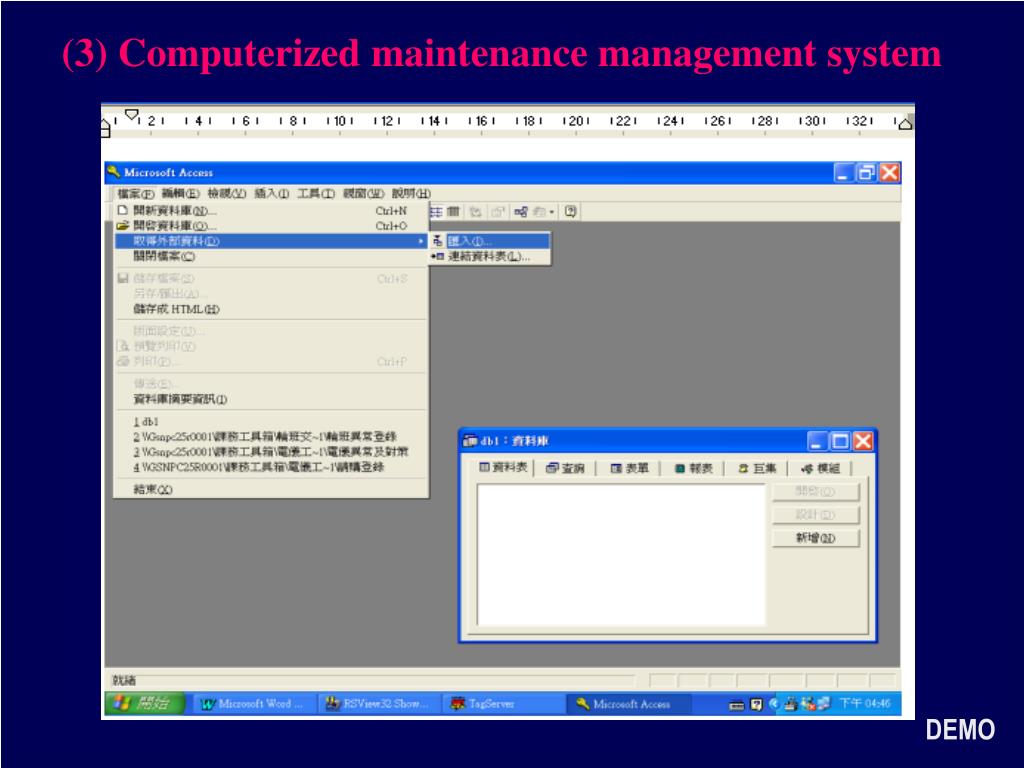Expand hidden tray icons chevron
This screenshot has width=1024, height=768.
pyautogui.click(x=775, y=704)
